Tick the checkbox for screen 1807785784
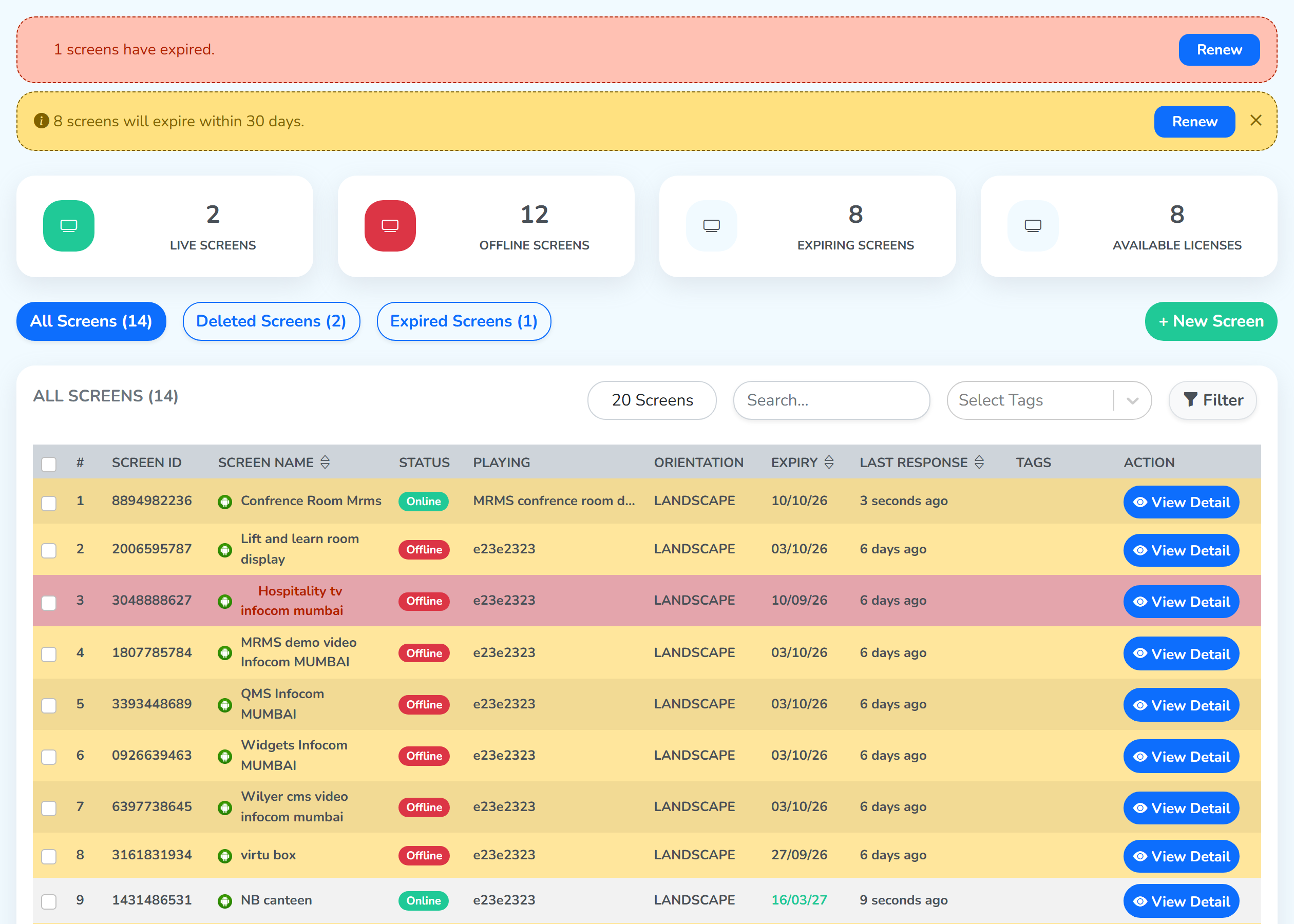 point(49,654)
